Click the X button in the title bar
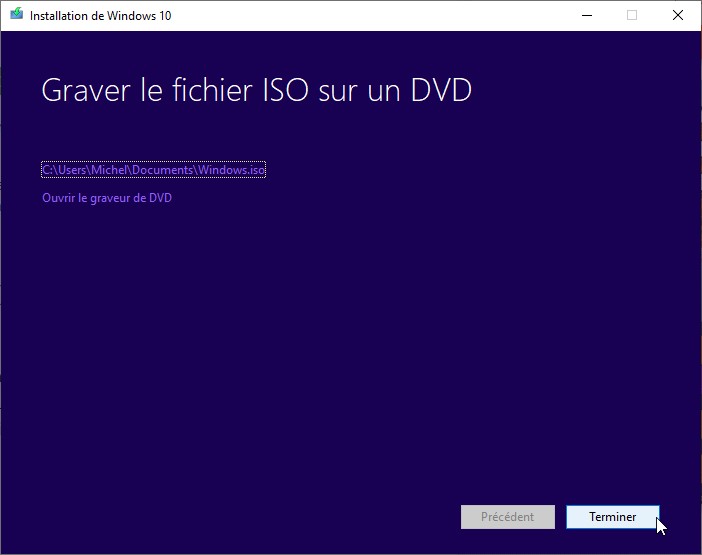 point(678,15)
